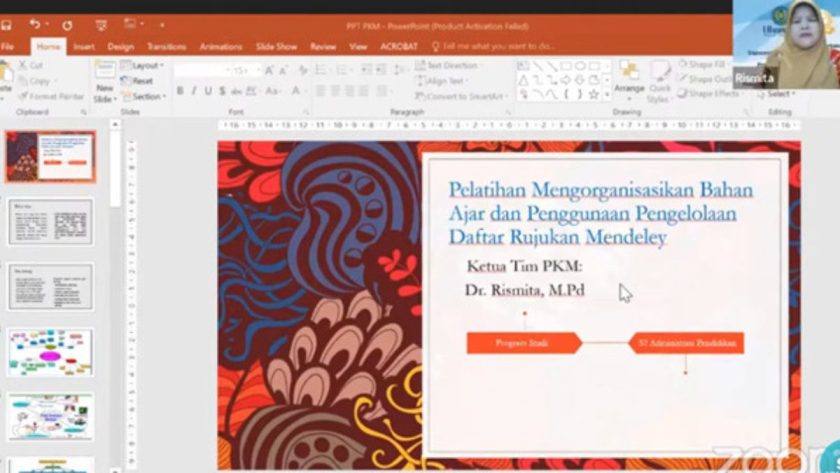840x473 pixels.
Task: Open the Slide Show tab
Action: pyautogui.click(x=276, y=46)
